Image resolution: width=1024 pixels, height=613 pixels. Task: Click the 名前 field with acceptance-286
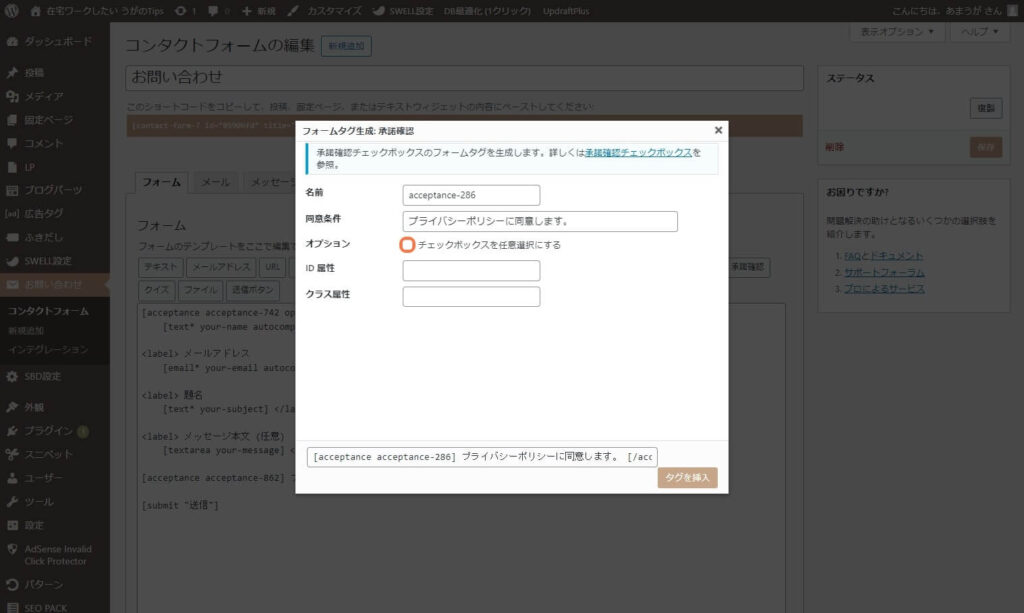click(471, 195)
